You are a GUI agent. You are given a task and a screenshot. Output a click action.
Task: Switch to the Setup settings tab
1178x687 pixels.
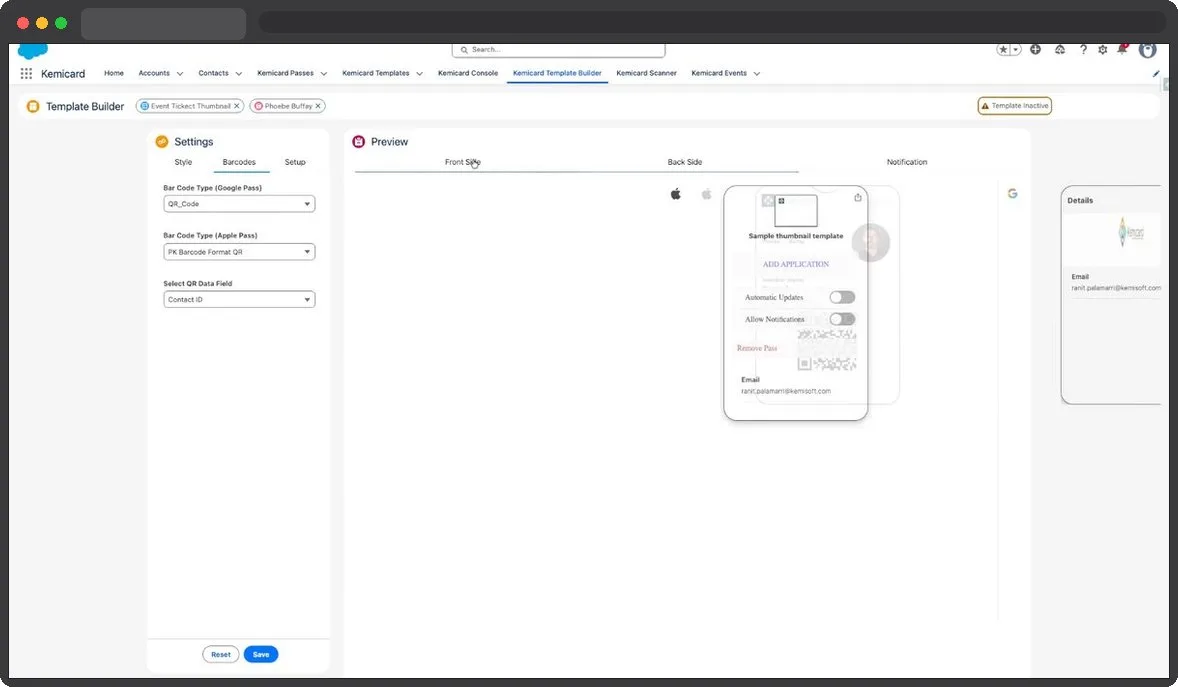(x=295, y=162)
